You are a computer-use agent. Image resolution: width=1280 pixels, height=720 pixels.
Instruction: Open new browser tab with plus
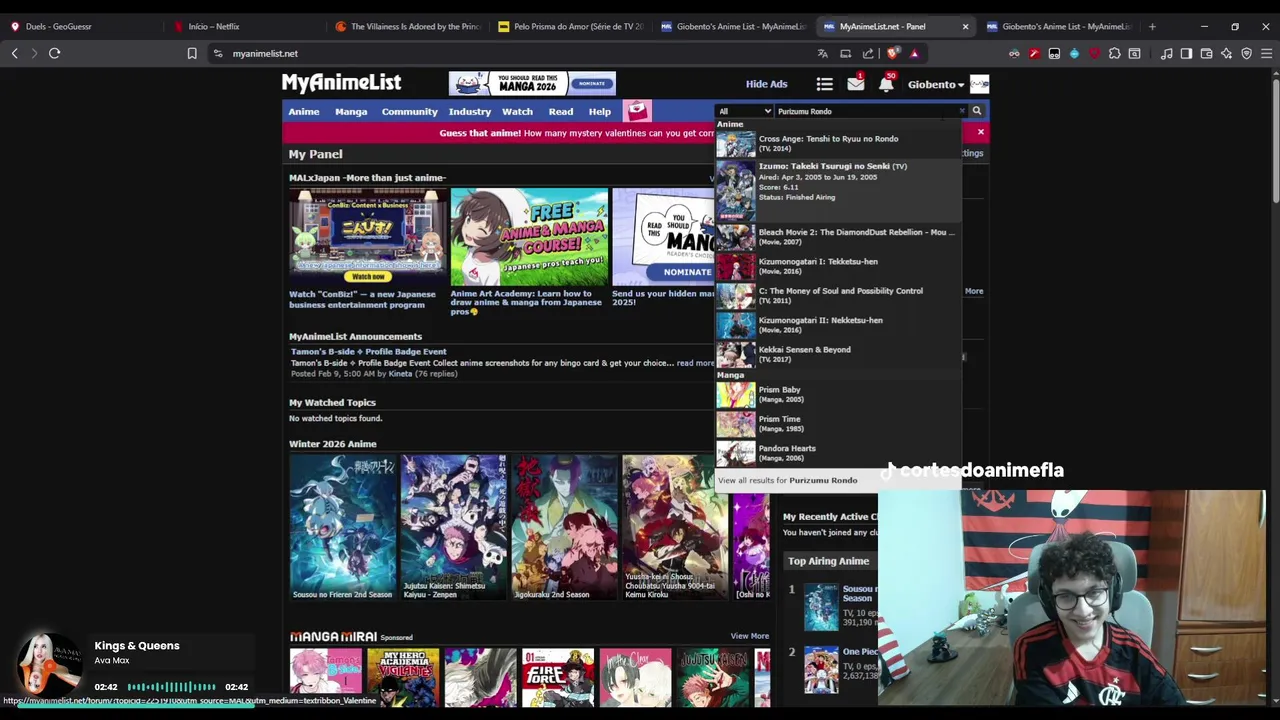1152,26
